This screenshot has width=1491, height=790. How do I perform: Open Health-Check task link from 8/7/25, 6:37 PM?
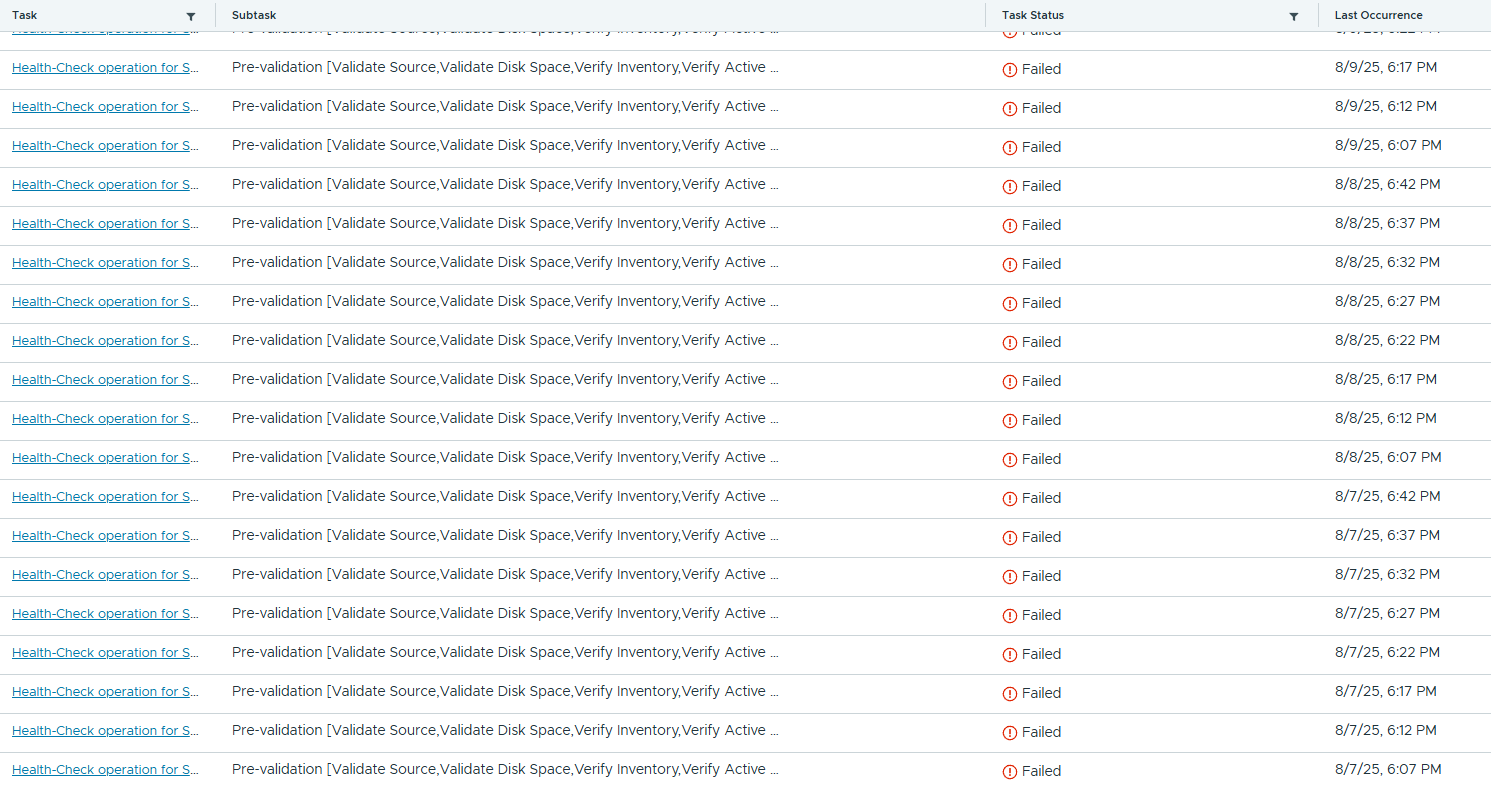(105, 536)
